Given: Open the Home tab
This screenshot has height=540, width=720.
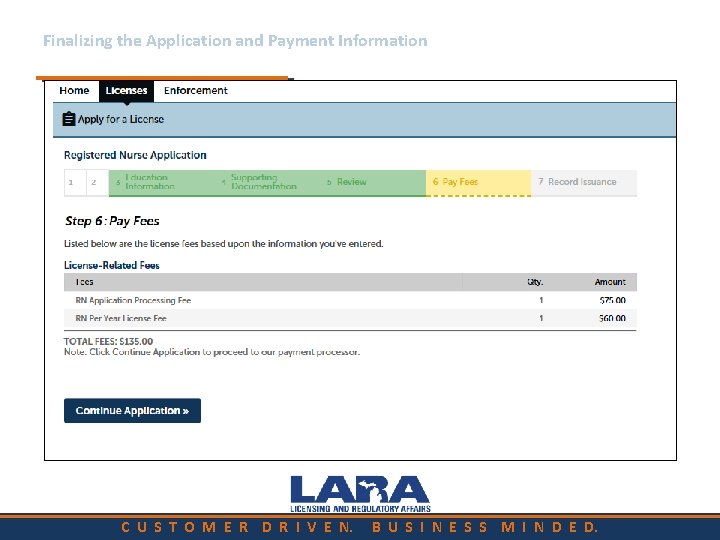Looking at the screenshot, I should 74,90.
